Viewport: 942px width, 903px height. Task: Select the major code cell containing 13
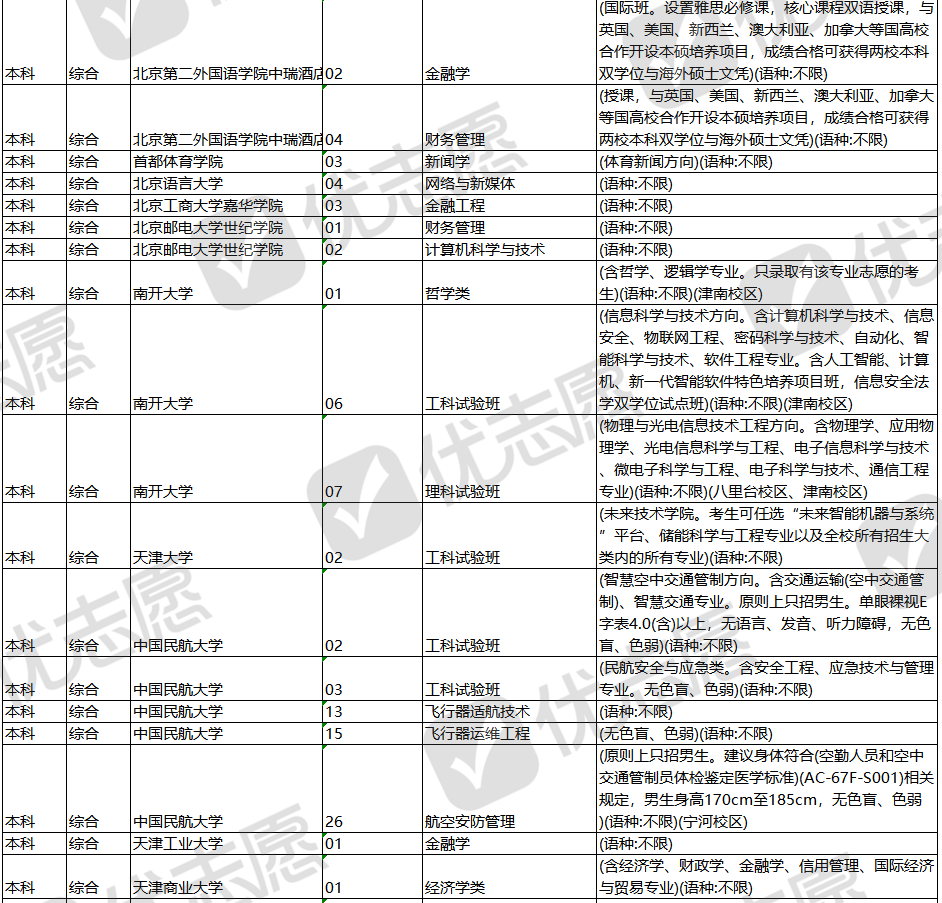(x=335, y=712)
